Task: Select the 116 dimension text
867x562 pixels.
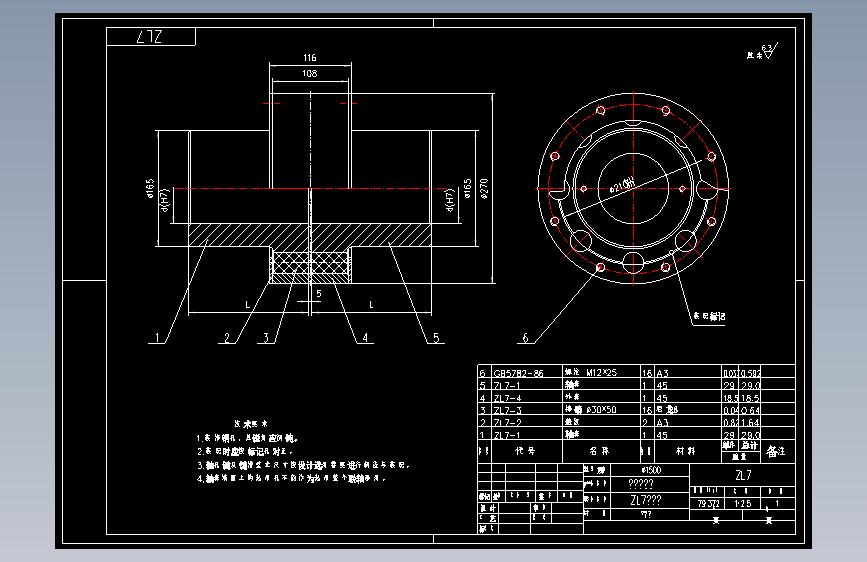Action: click(x=310, y=58)
